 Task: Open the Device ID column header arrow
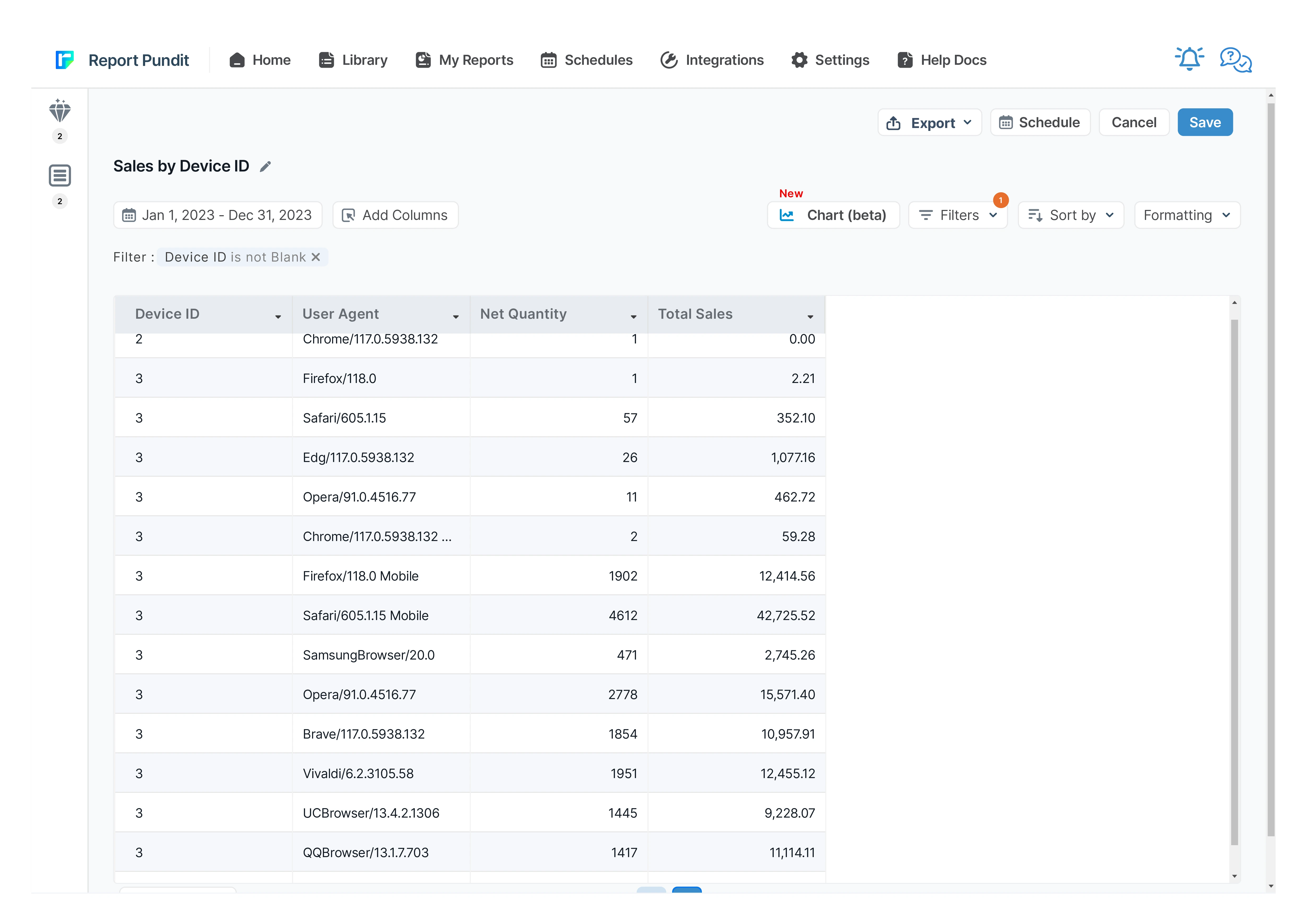click(278, 317)
